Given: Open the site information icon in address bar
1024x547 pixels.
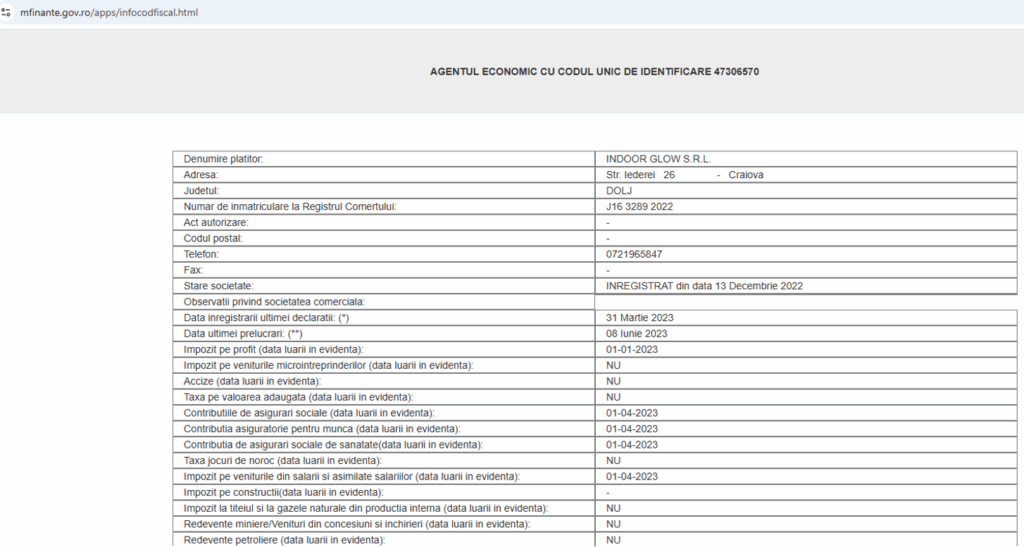Looking at the screenshot, I should (x=7, y=12).
